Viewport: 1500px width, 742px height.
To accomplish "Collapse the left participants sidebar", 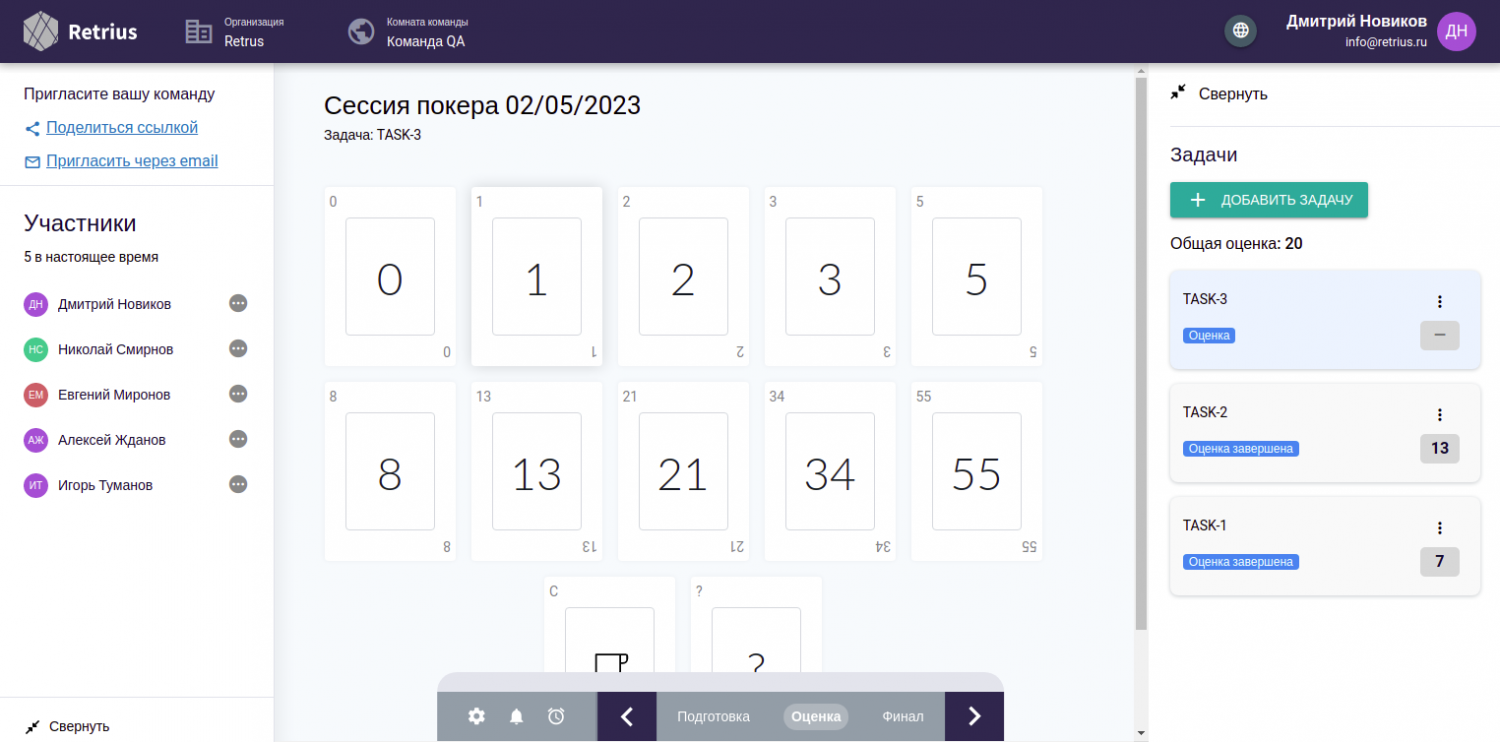I will (68, 726).
